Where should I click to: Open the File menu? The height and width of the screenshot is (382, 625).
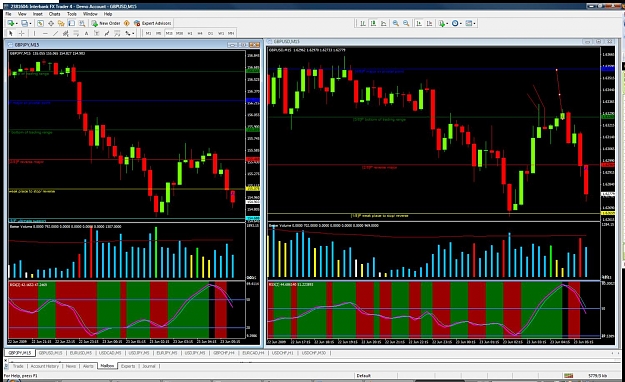tap(8, 14)
